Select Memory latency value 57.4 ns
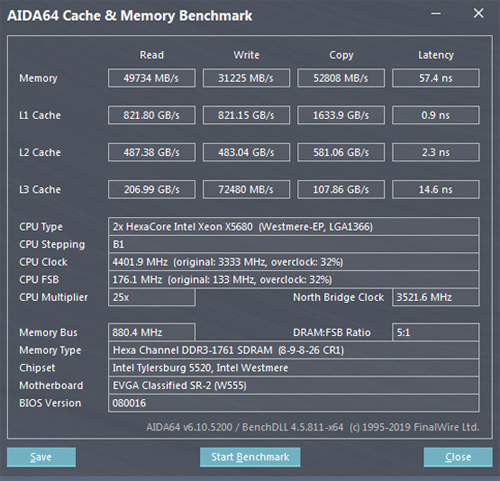The height and width of the screenshot is (481, 500). coord(436,78)
